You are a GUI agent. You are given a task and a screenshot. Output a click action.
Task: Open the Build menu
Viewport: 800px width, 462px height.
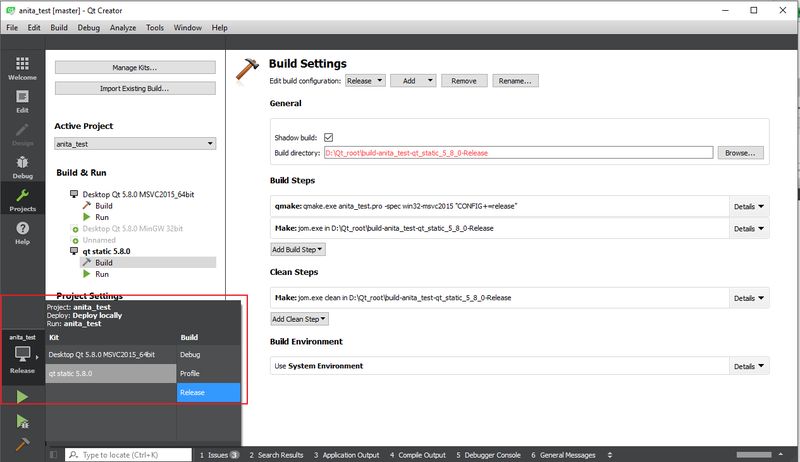pos(59,28)
